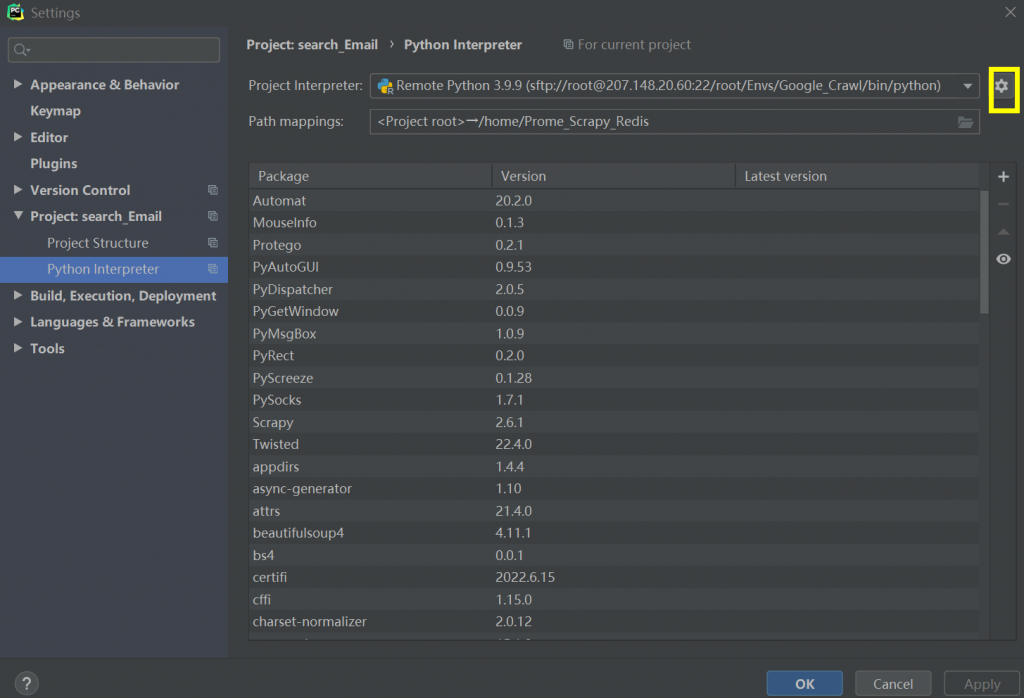Image resolution: width=1024 pixels, height=698 pixels.
Task: Click the Path mappings text field
Action: tap(675, 122)
